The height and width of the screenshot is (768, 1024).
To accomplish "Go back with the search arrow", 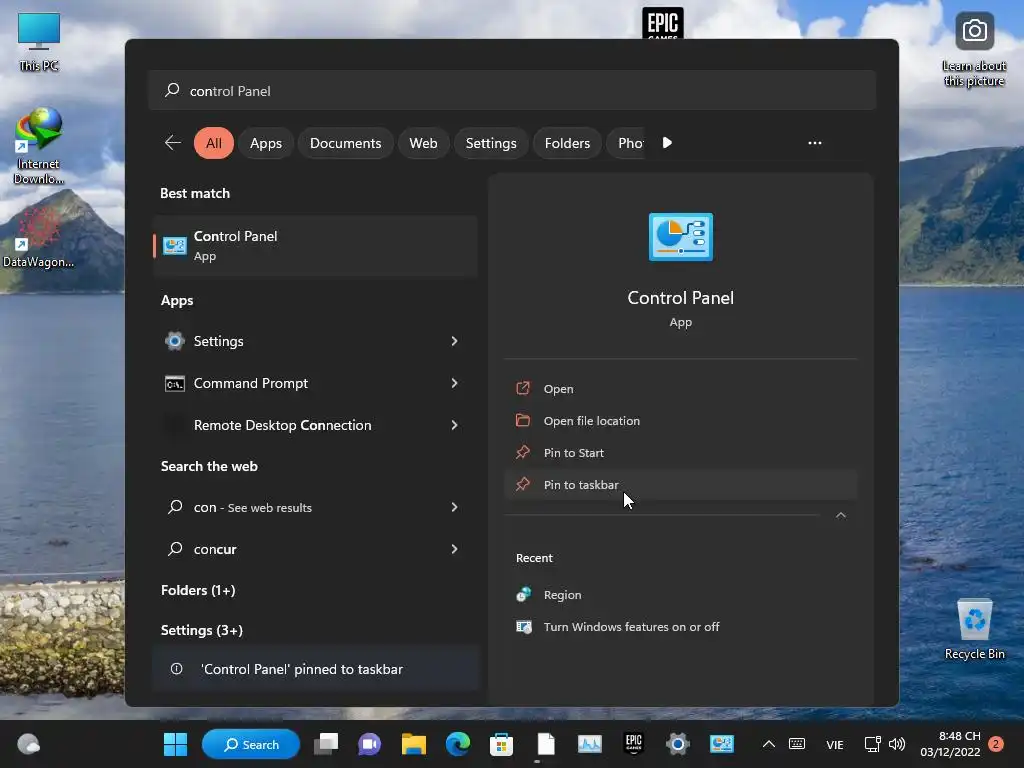I will [x=173, y=142].
